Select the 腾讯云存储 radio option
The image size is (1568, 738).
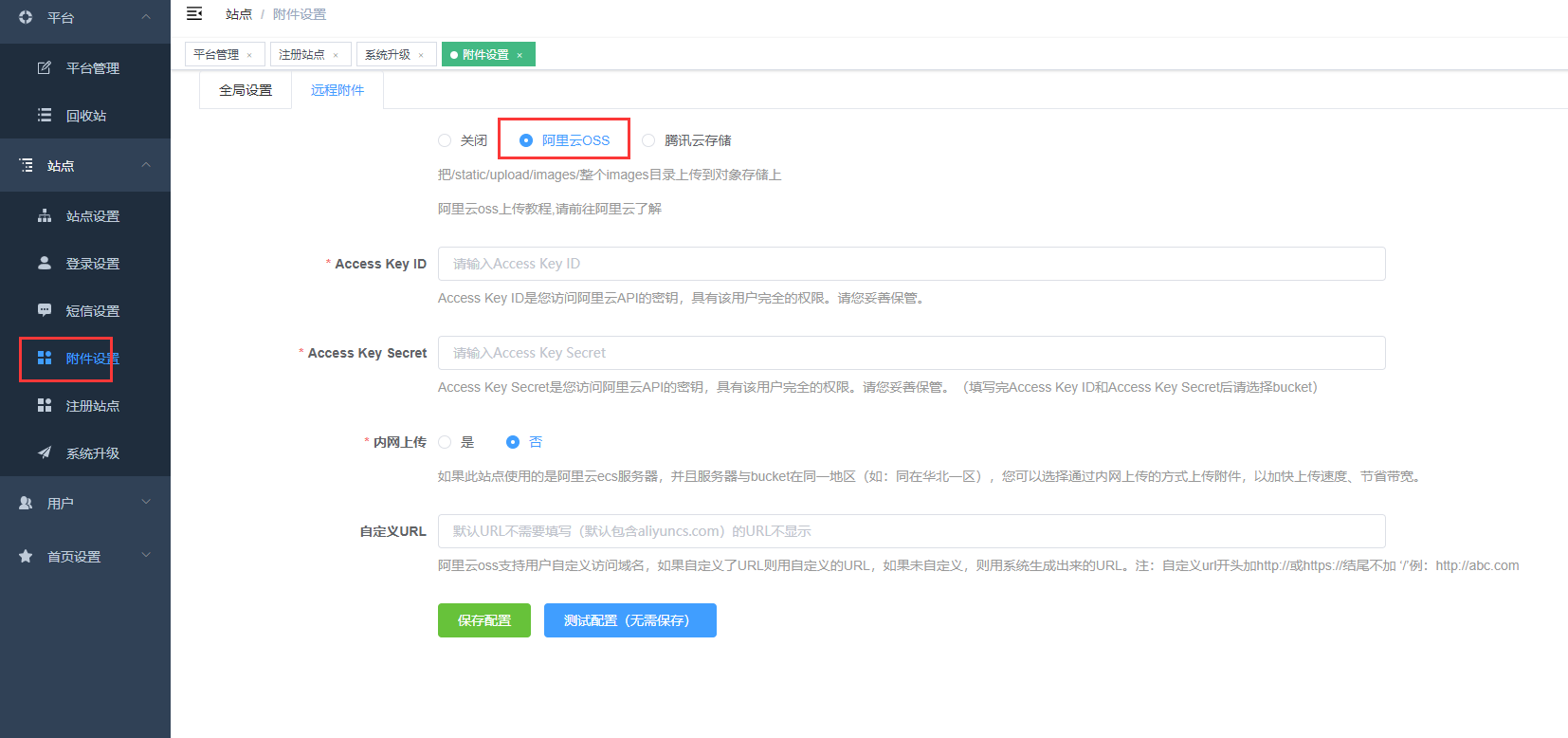tap(648, 140)
